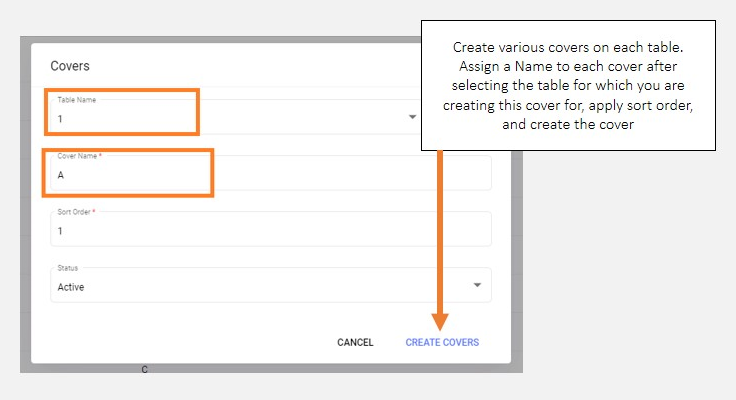Click the vertical orange arrow line
The height and width of the screenshot is (400, 736).
440,230
